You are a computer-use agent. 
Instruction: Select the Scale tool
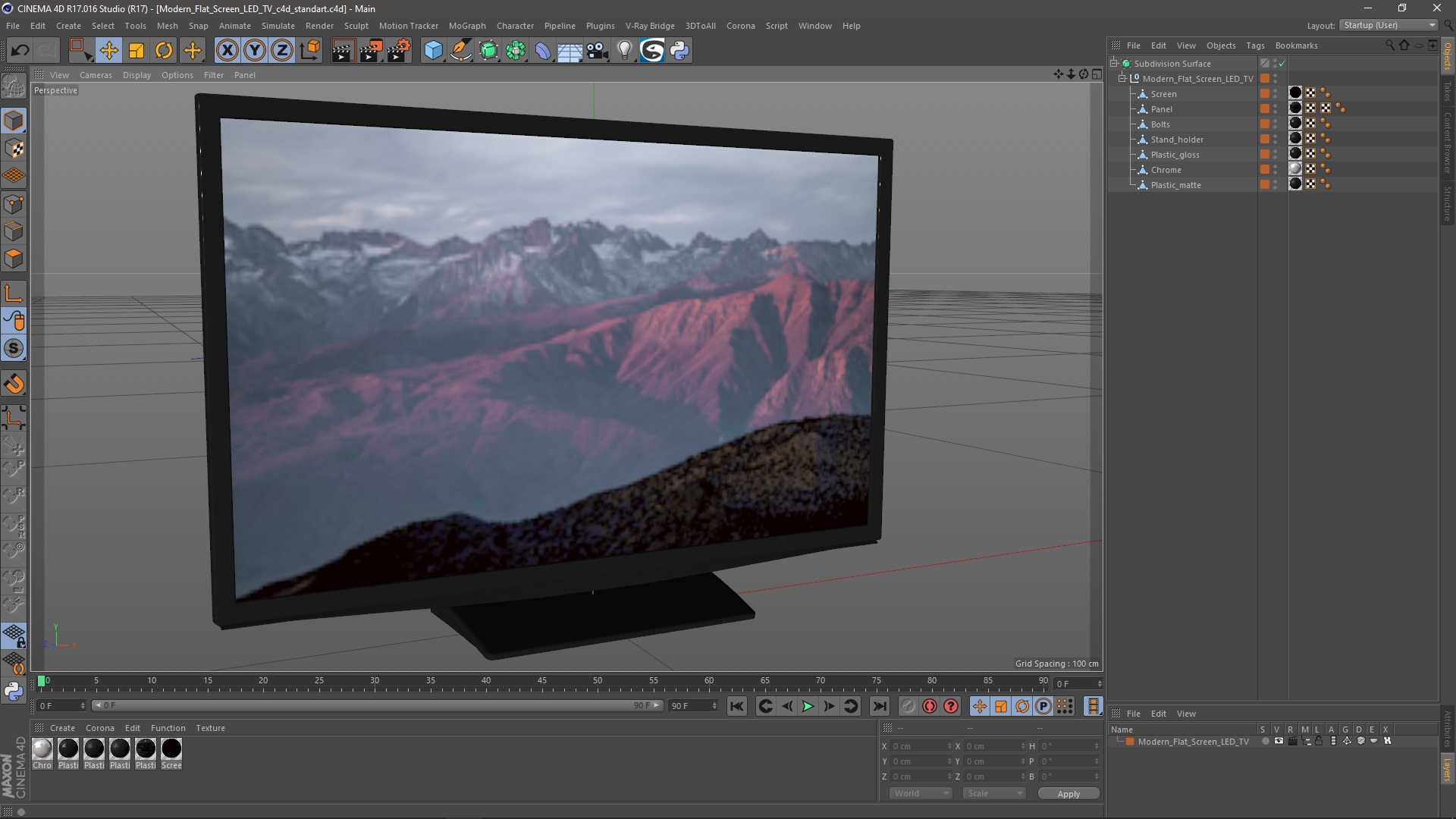pos(136,51)
